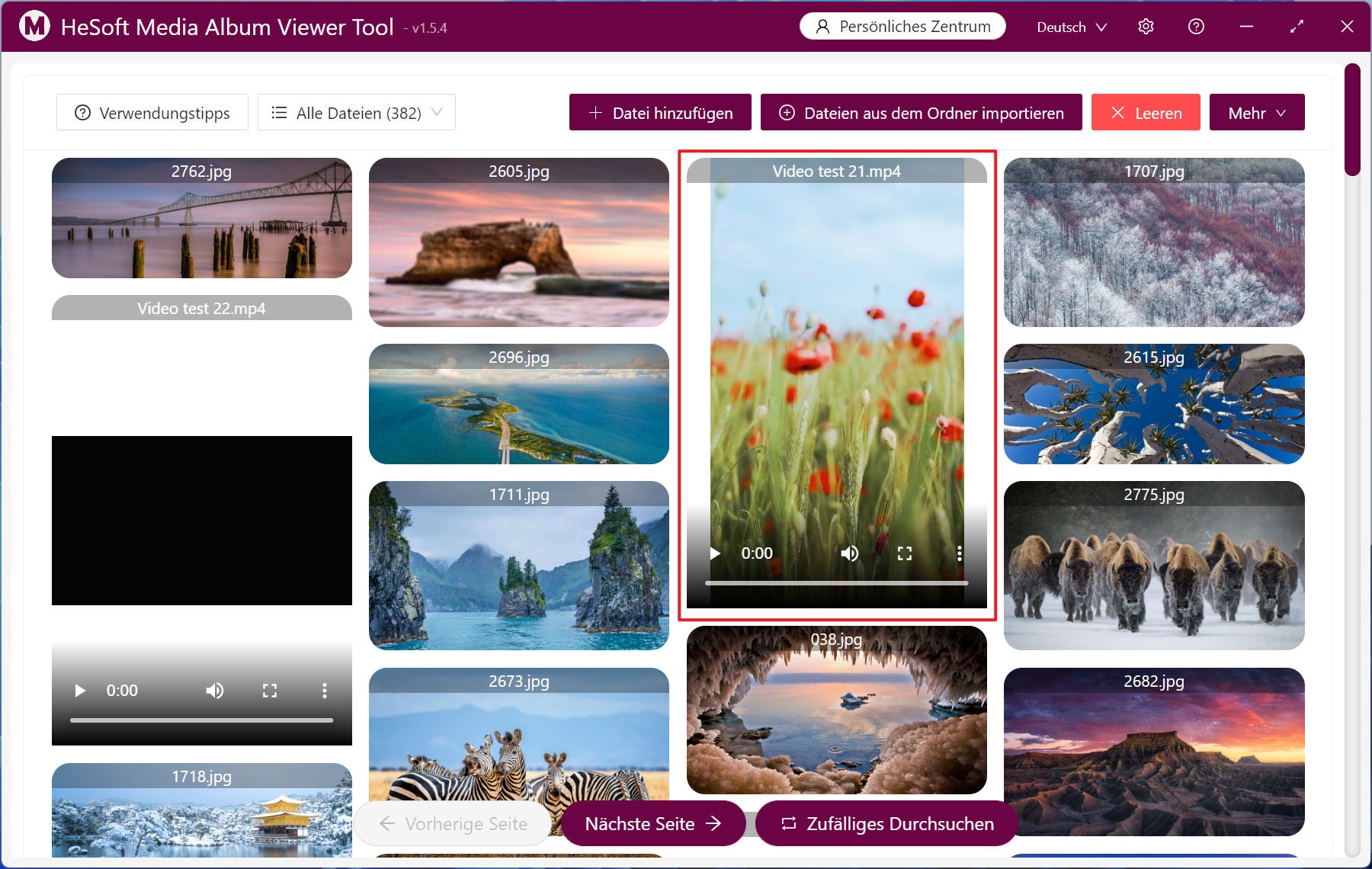Enter fullscreen for Video test 22.mp4
This screenshot has width=1372, height=869.
tap(270, 691)
